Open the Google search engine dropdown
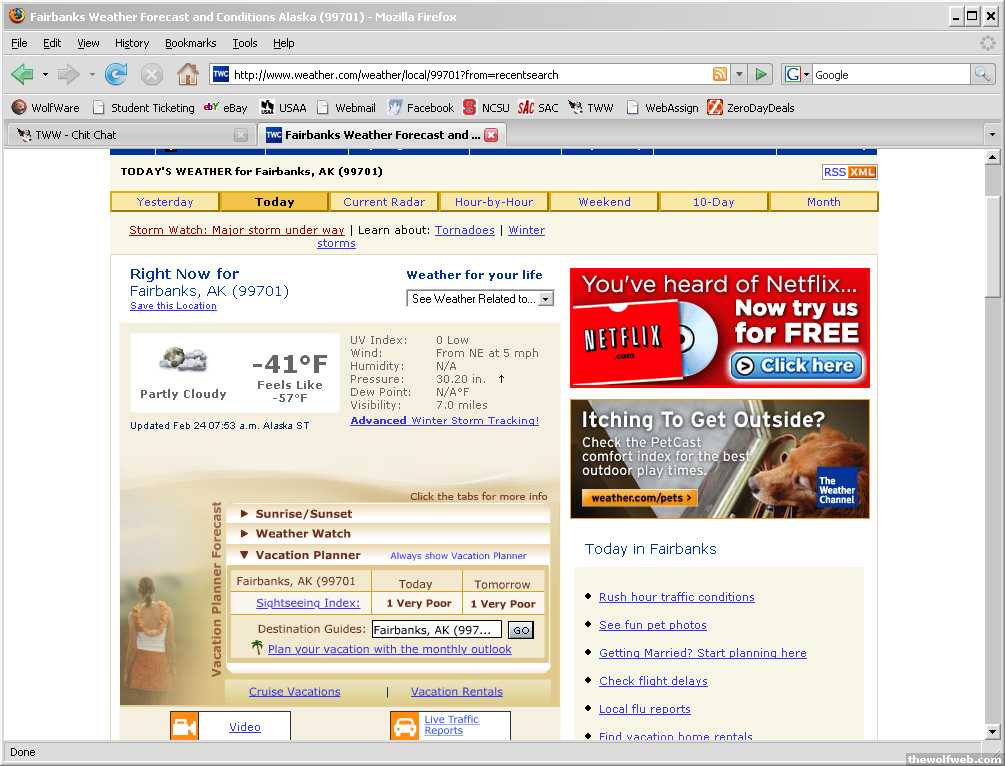The height and width of the screenshot is (766, 1005). coord(797,75)
